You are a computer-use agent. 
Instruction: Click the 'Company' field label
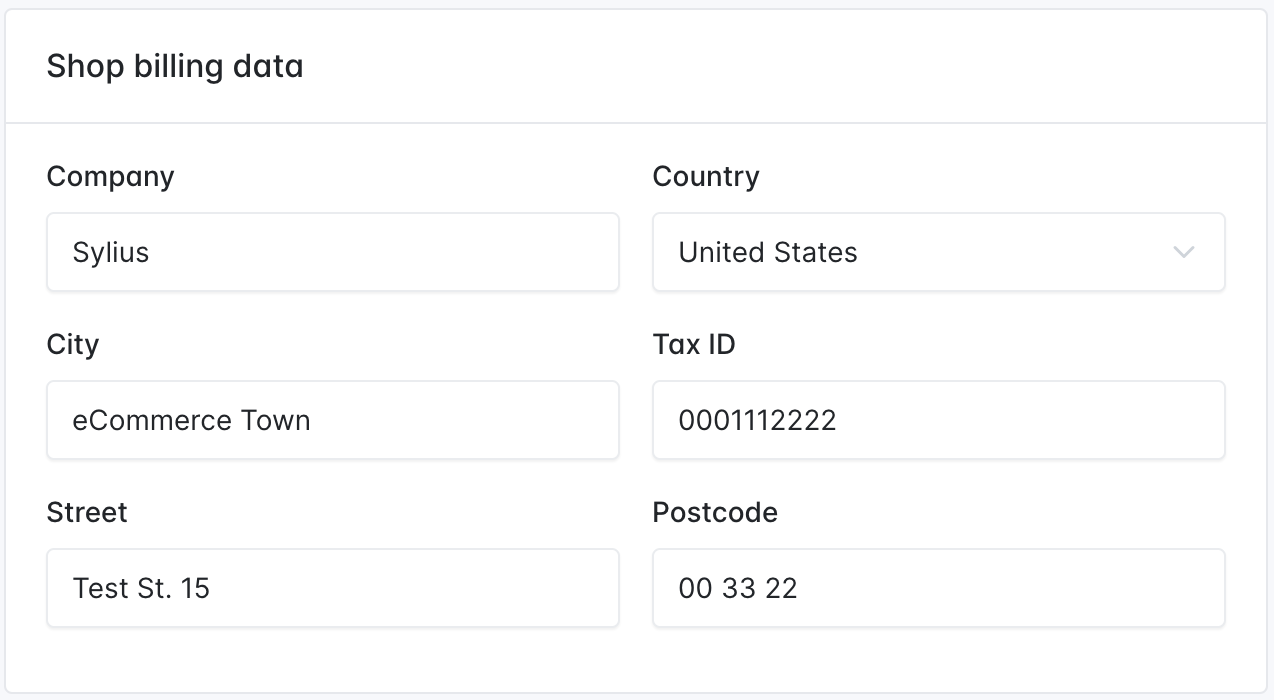[111, 177]
